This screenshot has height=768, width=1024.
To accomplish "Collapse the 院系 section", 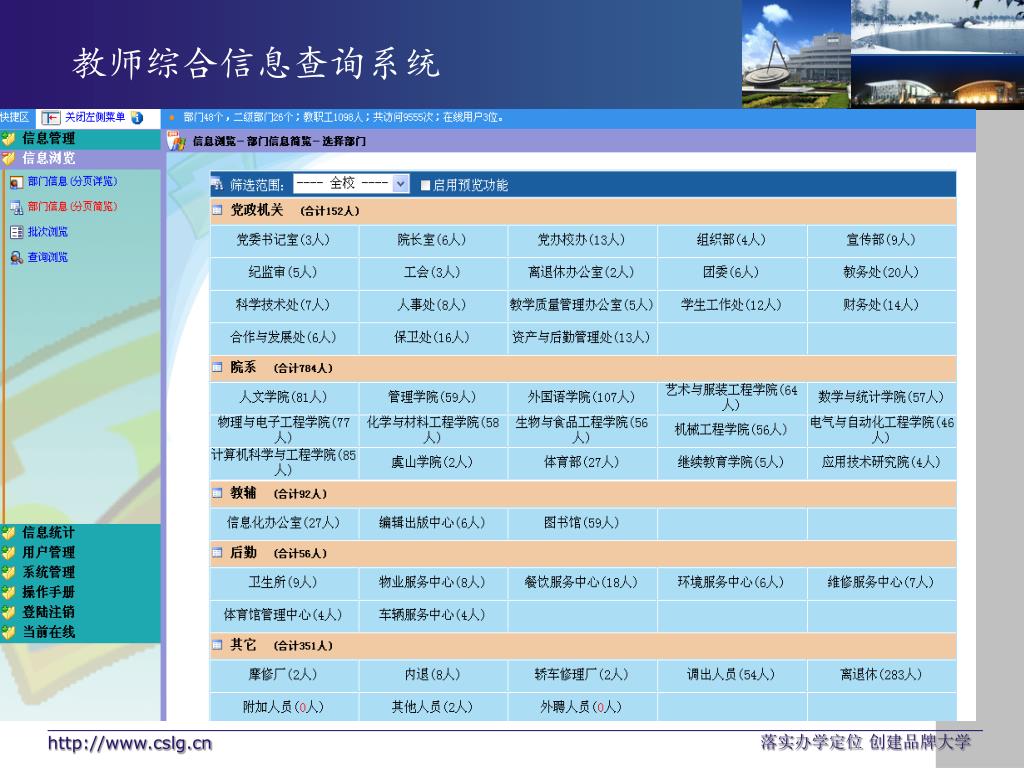I will click(x=217, y=368).
